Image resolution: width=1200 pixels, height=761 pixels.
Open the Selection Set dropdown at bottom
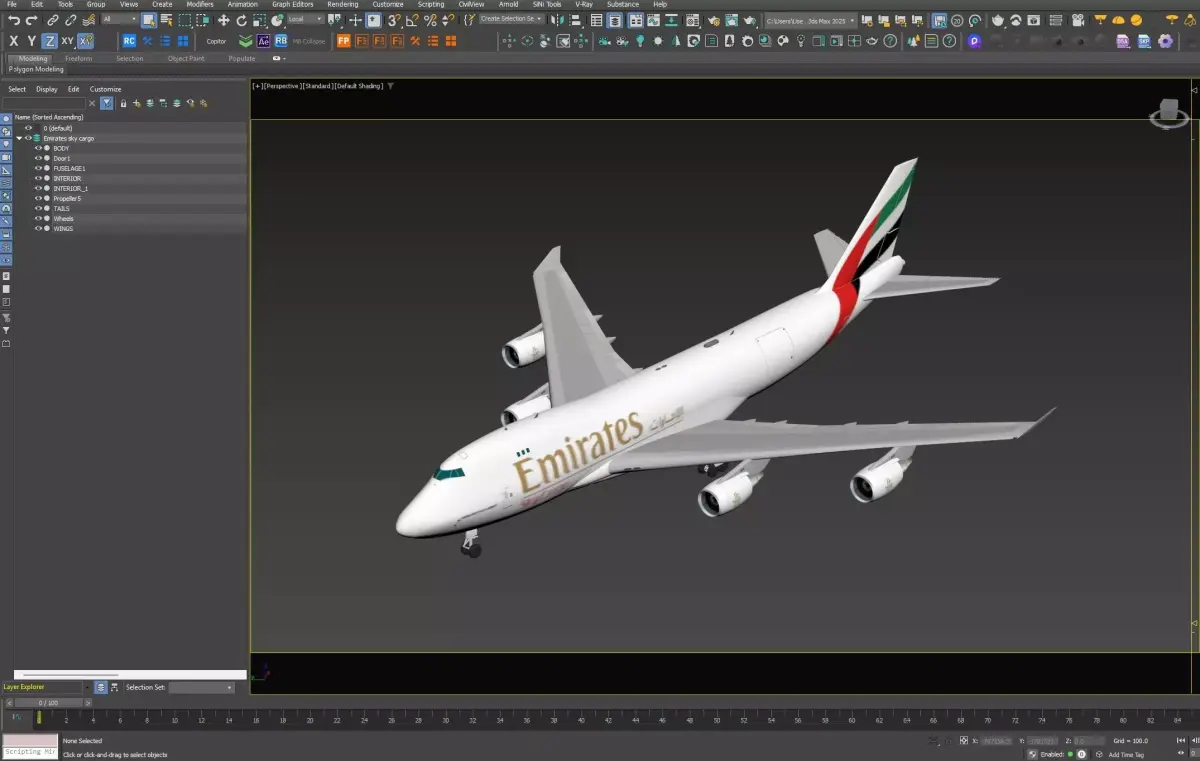[201, 687]
